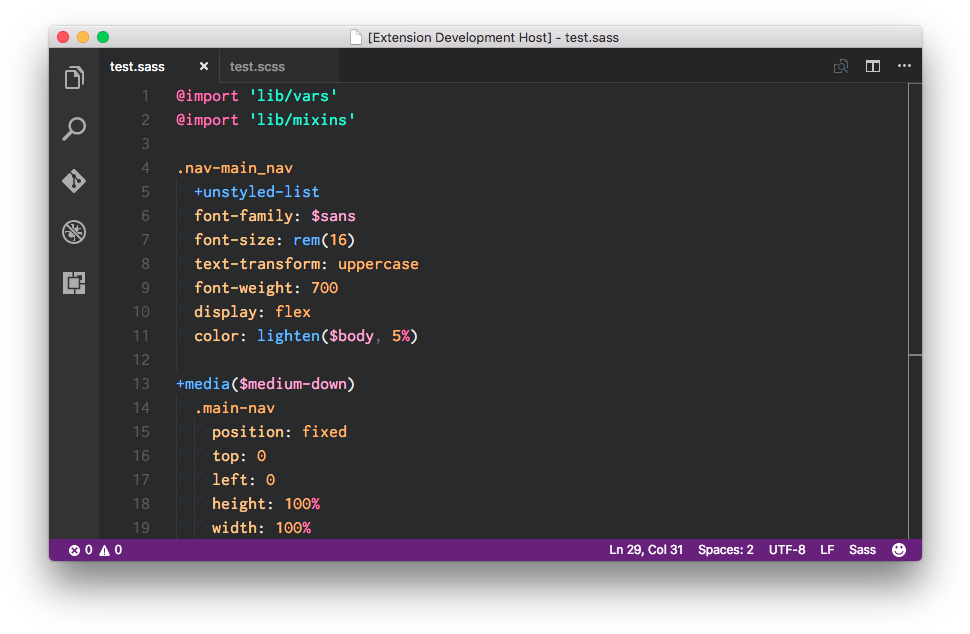Open the Debug view
This screenshot has height=634, width=970.
pyautogui.click(x=73, y=232)
